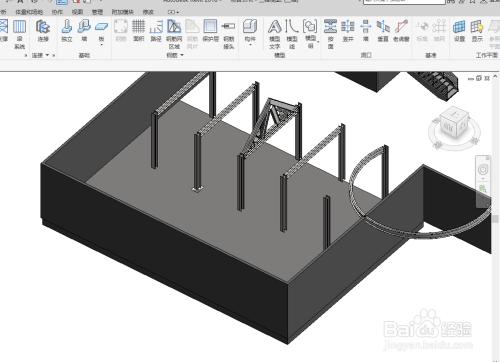Minimize the 3D view window
500x362 pixels.
pos(471,79)
